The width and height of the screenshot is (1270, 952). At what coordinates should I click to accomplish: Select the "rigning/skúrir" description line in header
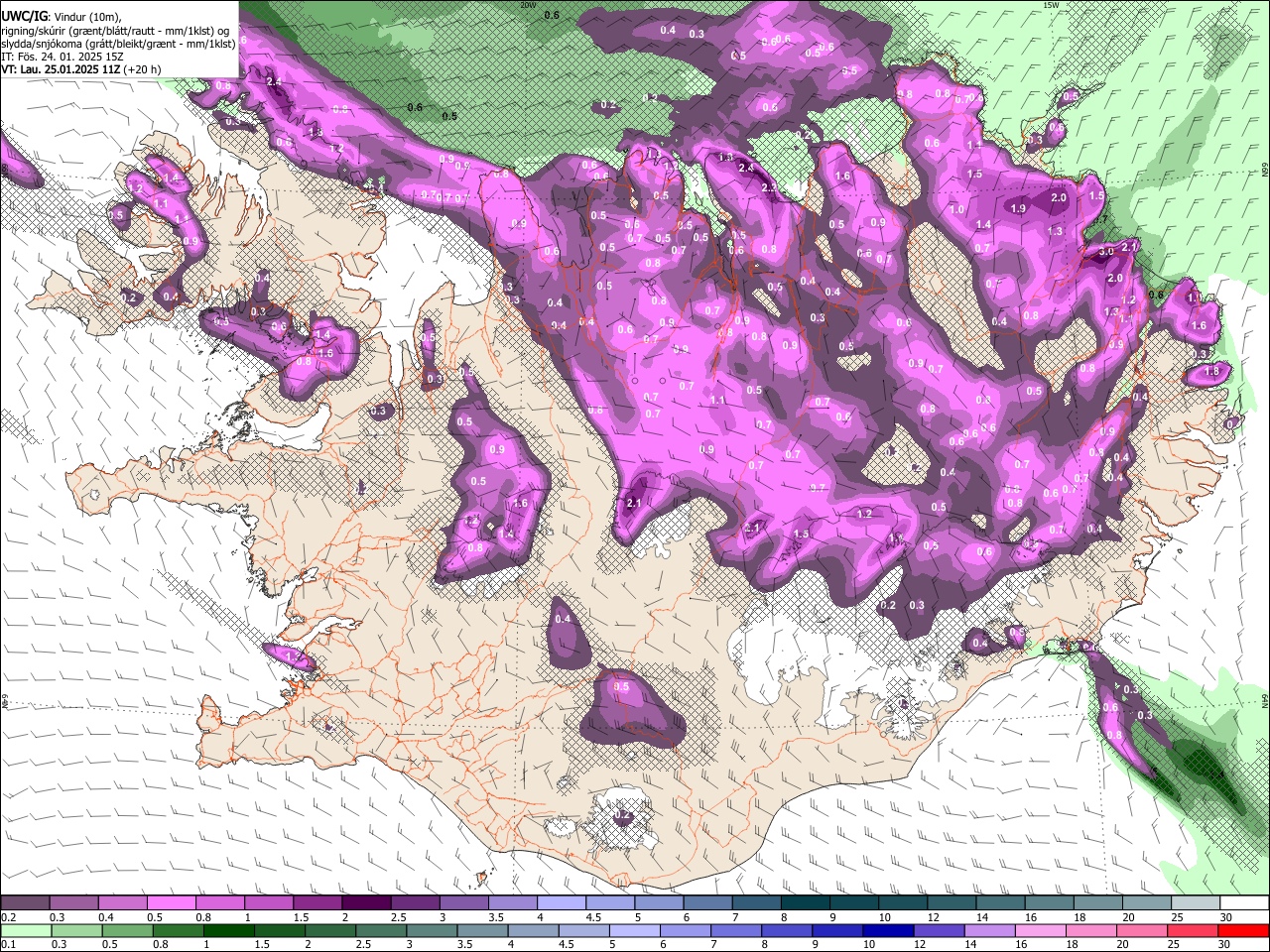(x=115, y=31)
